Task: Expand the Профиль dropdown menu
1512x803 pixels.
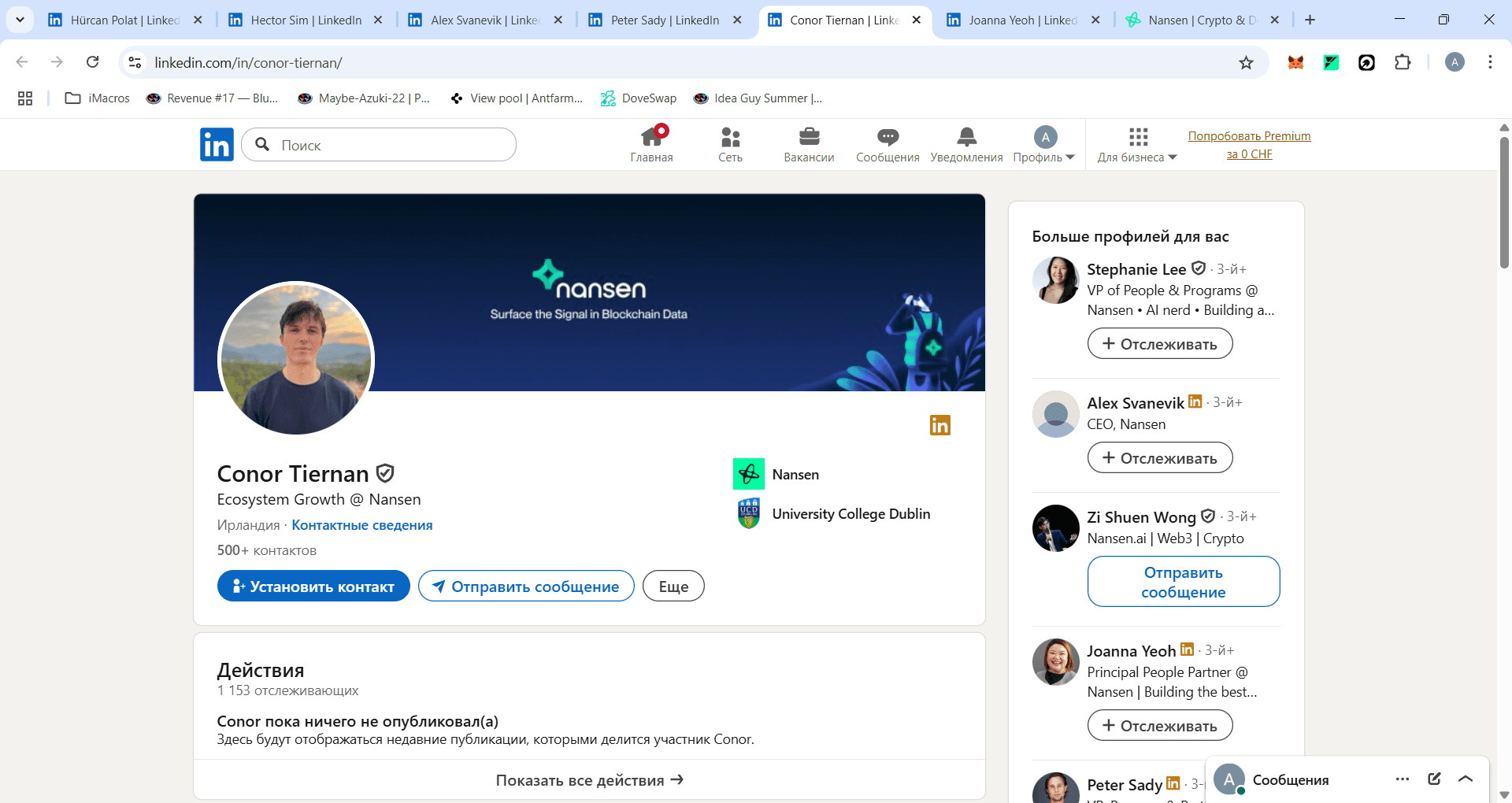Action: (1044, 145)
